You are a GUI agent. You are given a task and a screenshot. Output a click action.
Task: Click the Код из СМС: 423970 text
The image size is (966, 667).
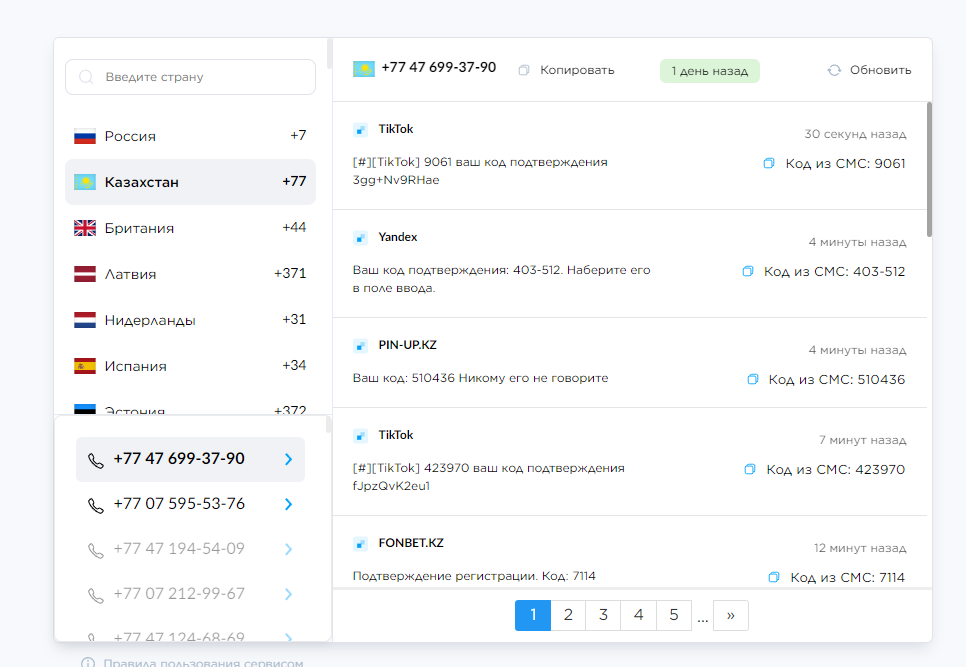coord(836,470)
